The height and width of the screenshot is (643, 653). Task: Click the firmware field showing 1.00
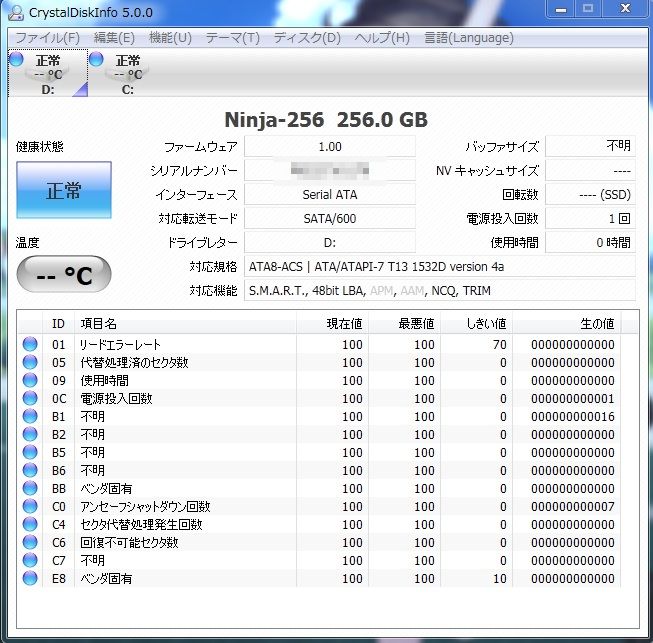(x=329, y=147)
